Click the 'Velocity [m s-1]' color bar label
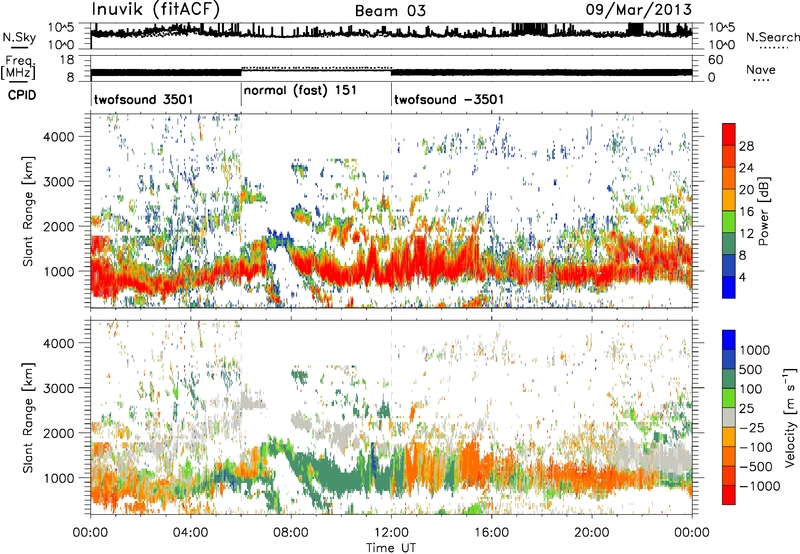 [x=790, y=417]
